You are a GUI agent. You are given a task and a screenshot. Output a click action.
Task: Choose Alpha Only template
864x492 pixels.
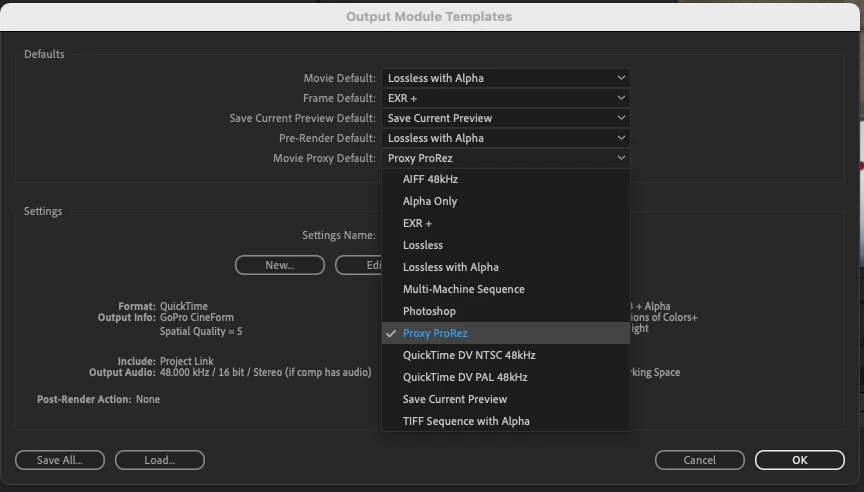[x=506, y=201]
